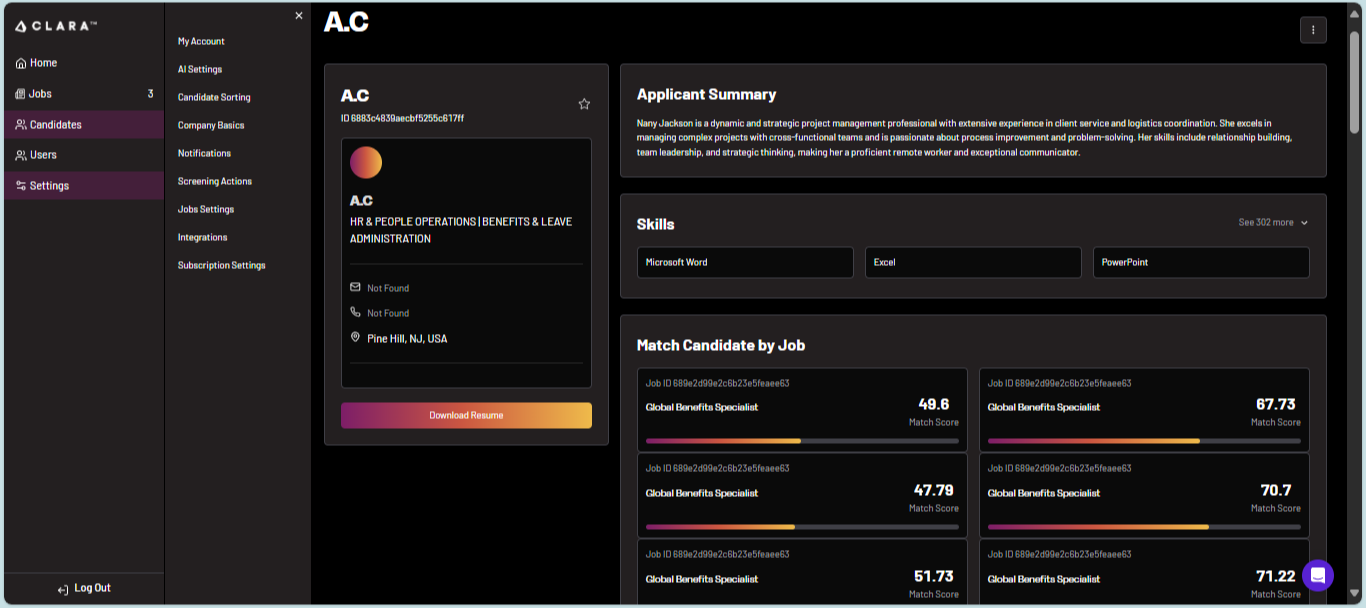Click the 49.6 match score progress bar
Screen dimensions: 1366x609
[x=802, y=441]
